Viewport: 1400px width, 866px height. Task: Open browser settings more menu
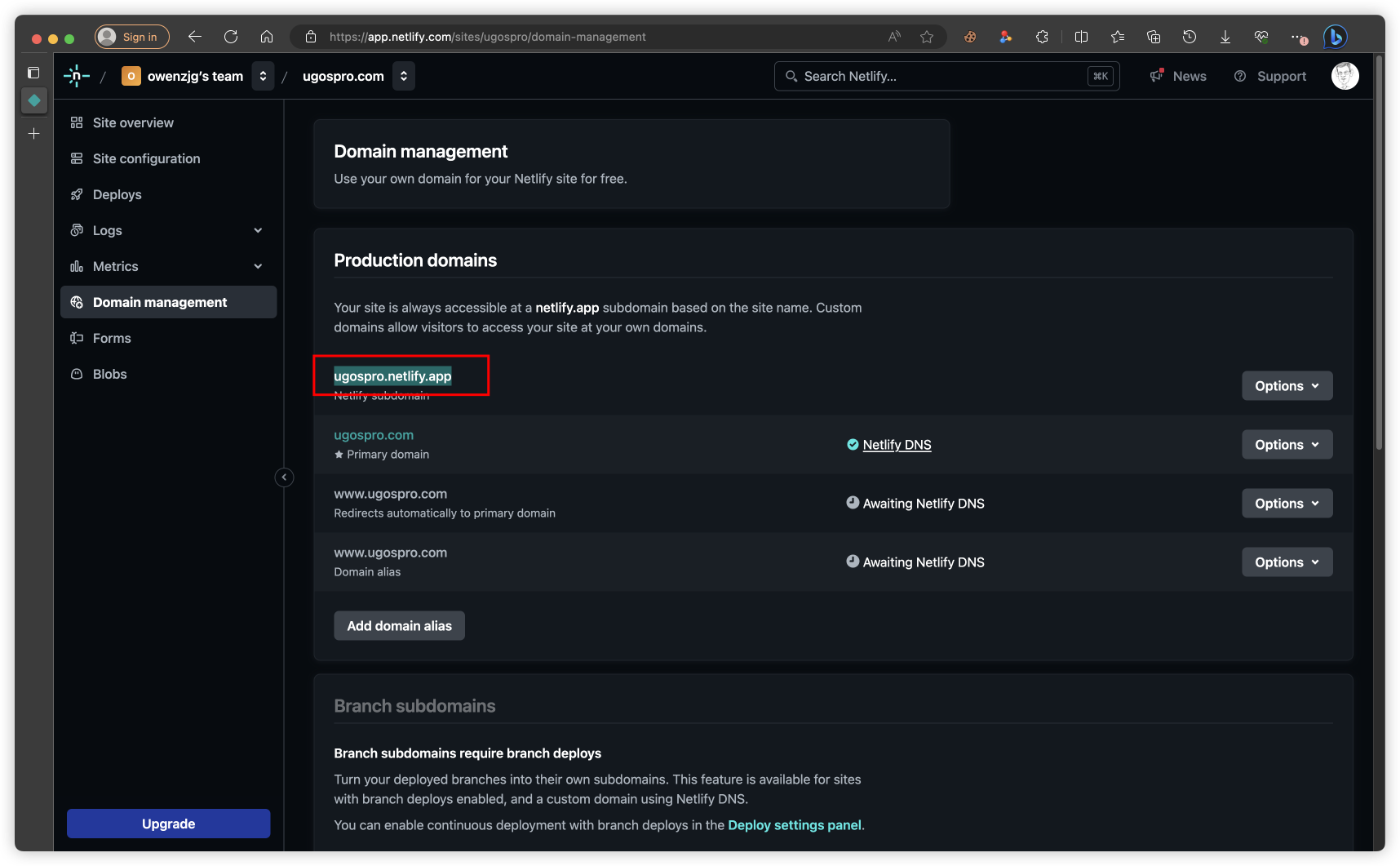pyautogui.click(x=1298, y=37)
